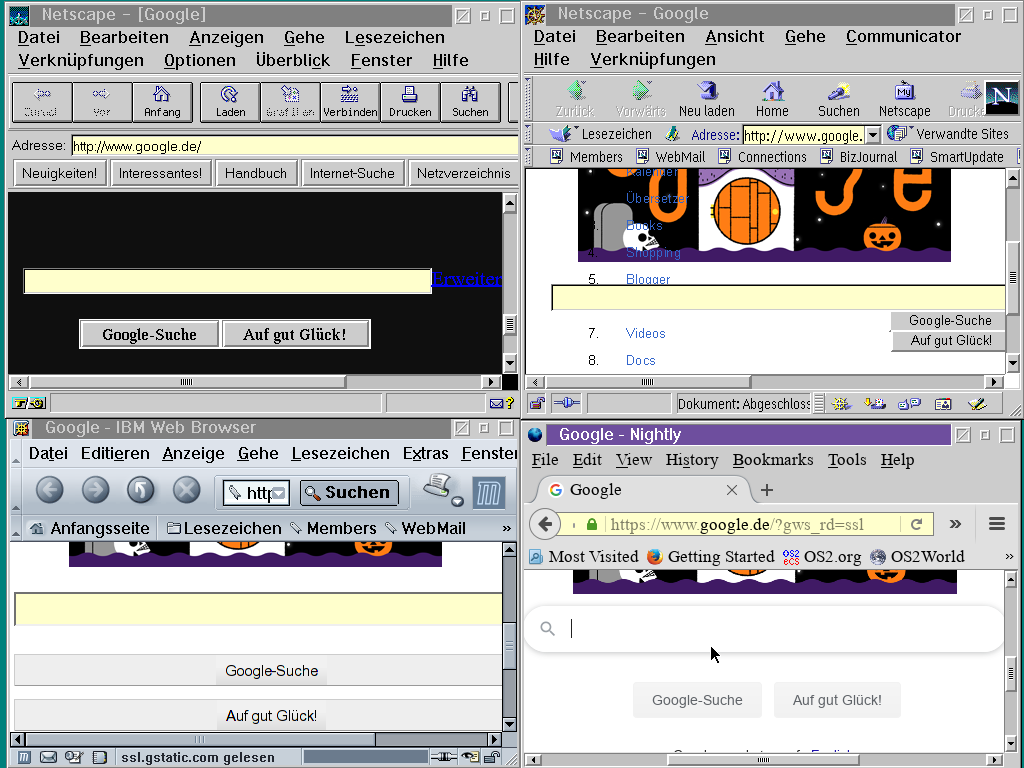Click the back arrow in IBM Web Browser
The image size is (1024, 768).
point(50,490)
